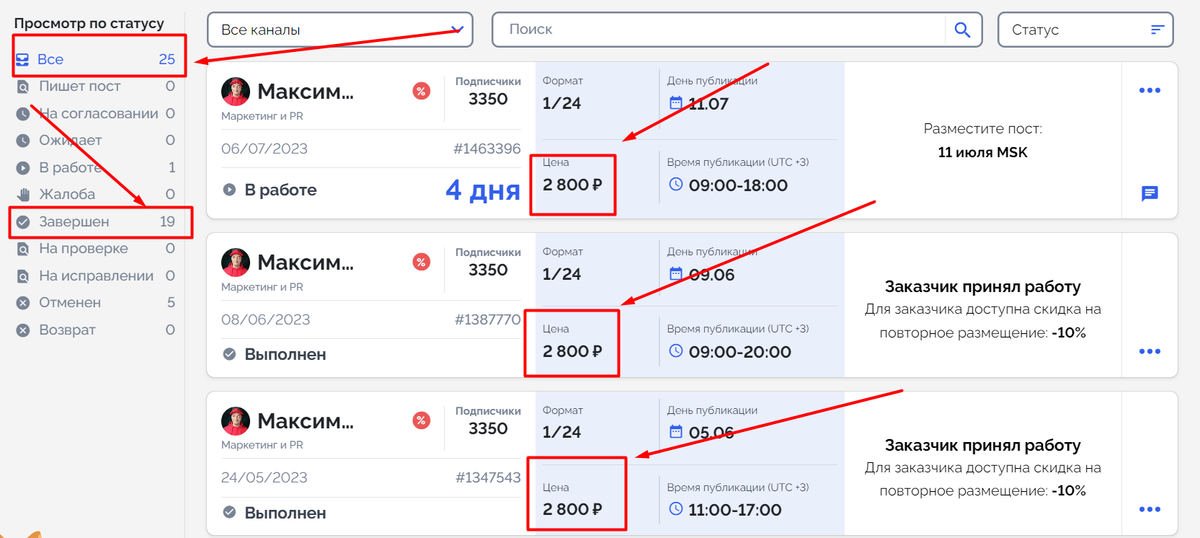
Task: Open three-dots menu of order #1463396
Action: (1149, 91)
